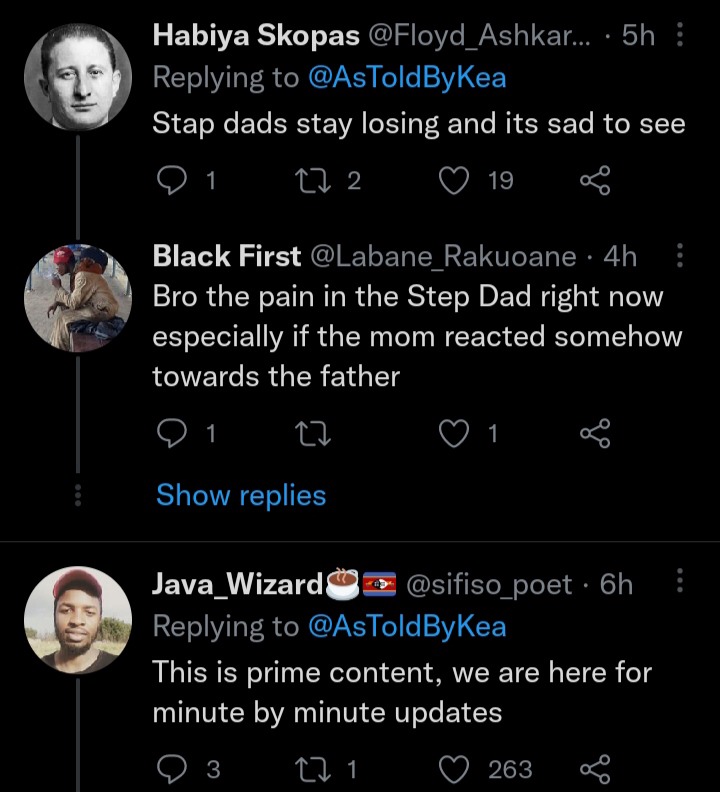Like Black First's tweet
This screenshot has height=792, width=720.
[454, 434]
